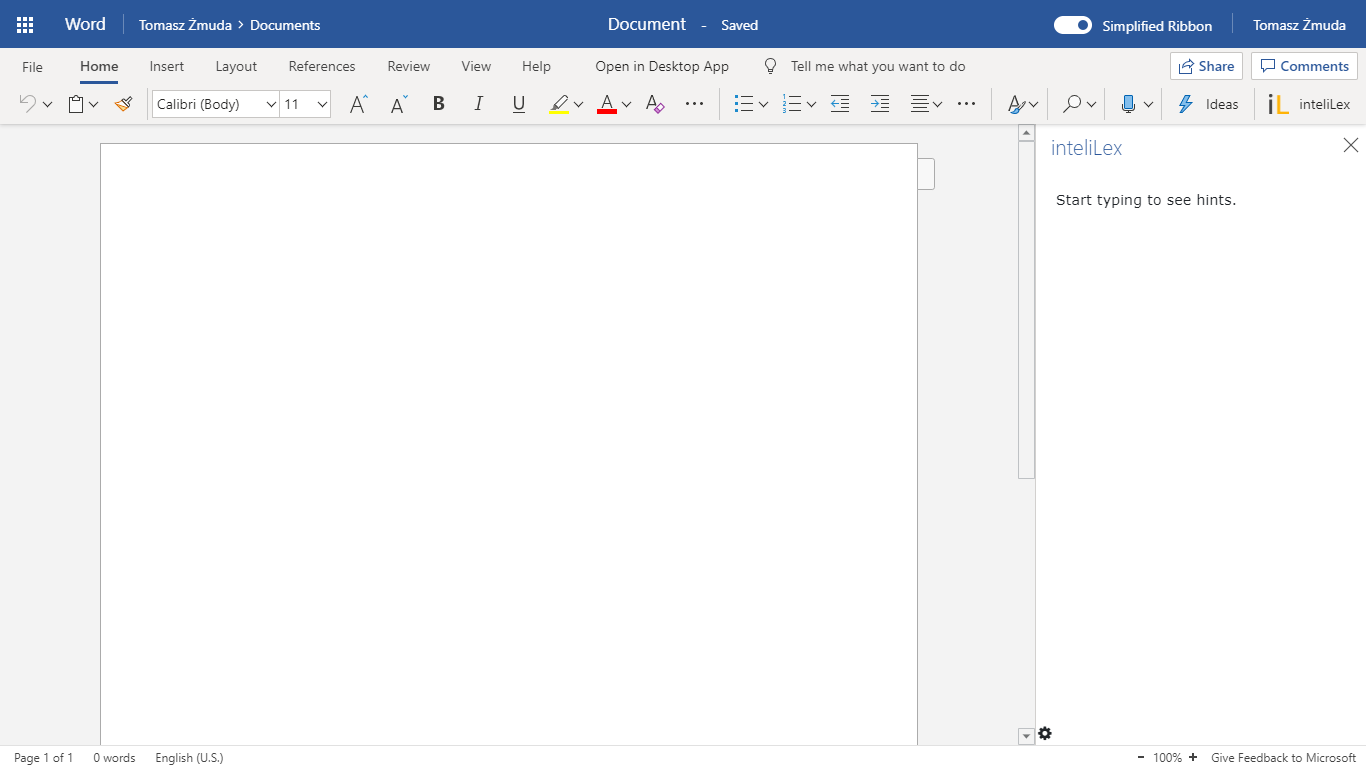
Task: Click the text alignment icon
Action: pyautogui.click(x=920, y=104)
